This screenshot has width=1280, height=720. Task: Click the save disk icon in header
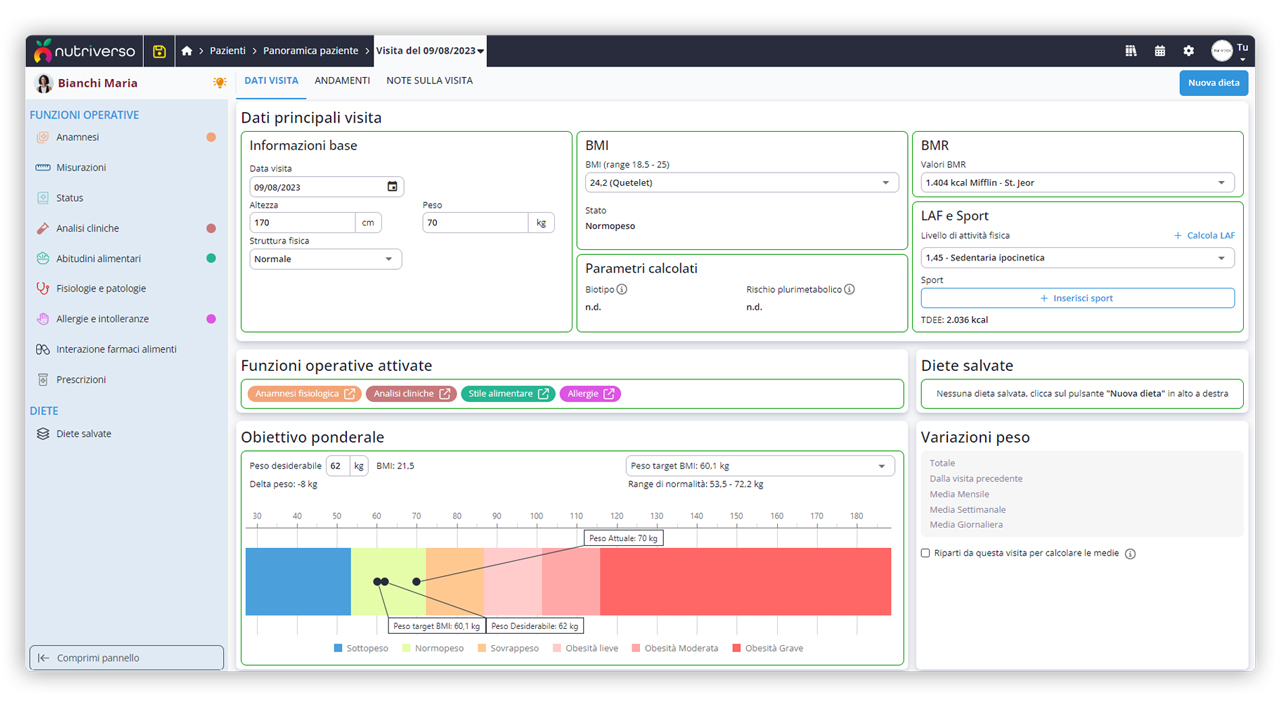pyautogui.click(x=159, y=51)
